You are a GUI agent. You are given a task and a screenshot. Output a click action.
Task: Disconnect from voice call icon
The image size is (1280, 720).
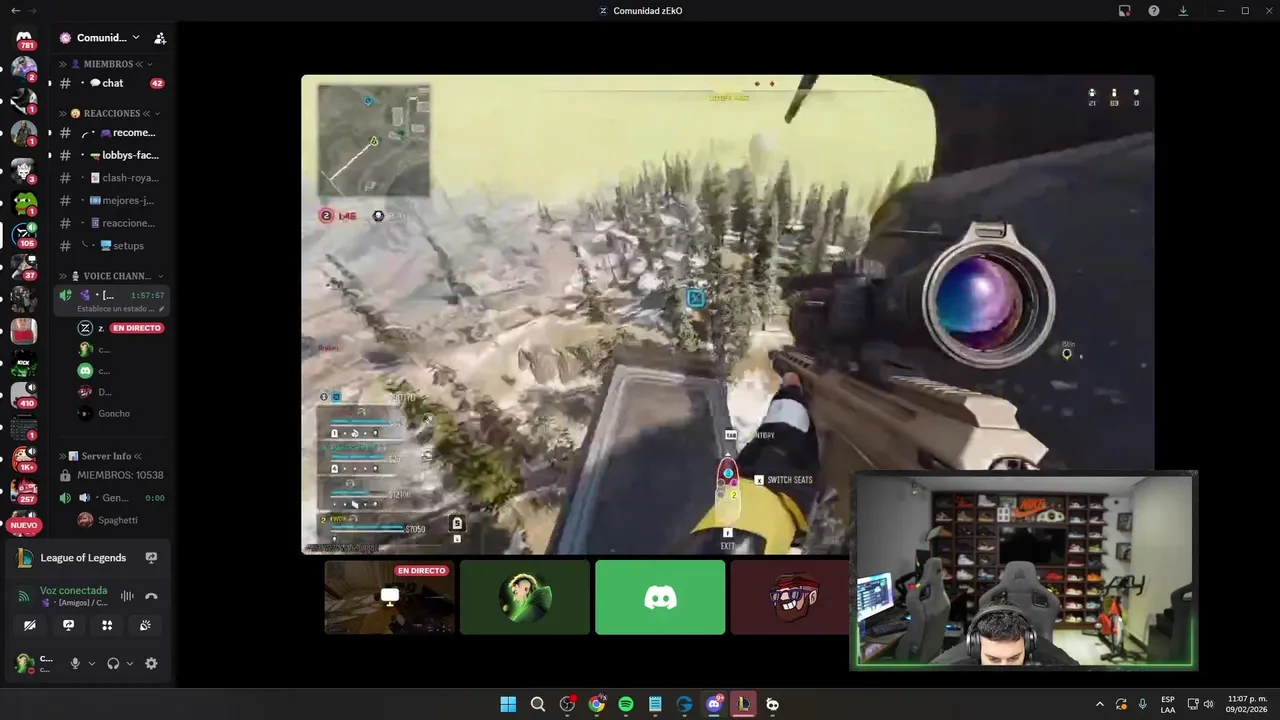click(151, 596)
